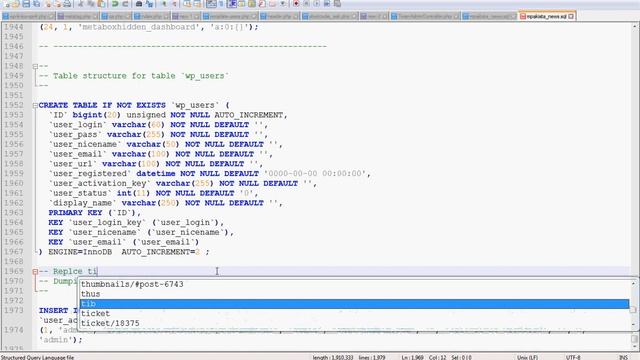640x360 pixels.
Task: Click the Zoom Out toolbar icon
Action: [174, 4]
